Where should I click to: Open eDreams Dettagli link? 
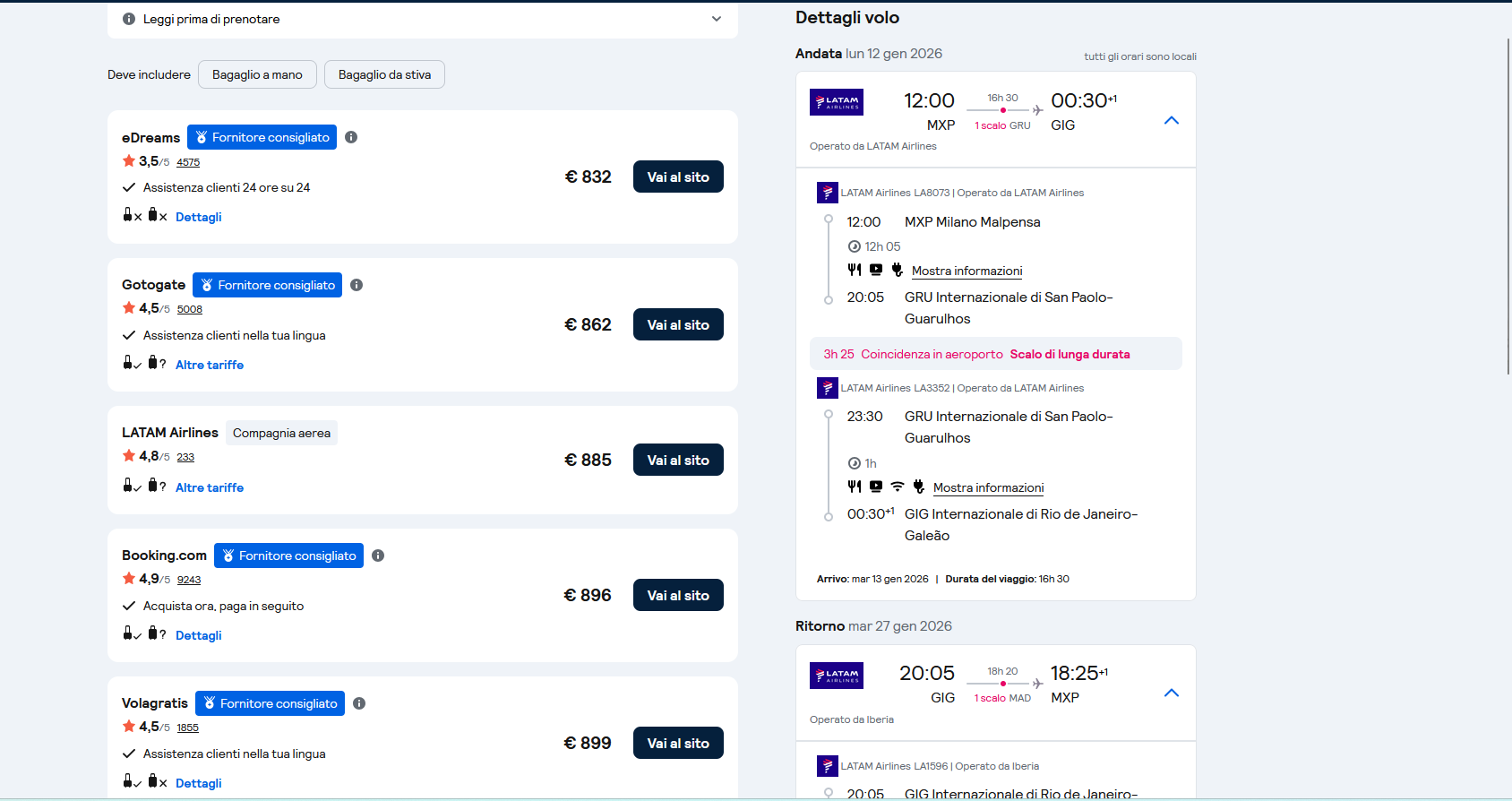[x=198, y=217]
